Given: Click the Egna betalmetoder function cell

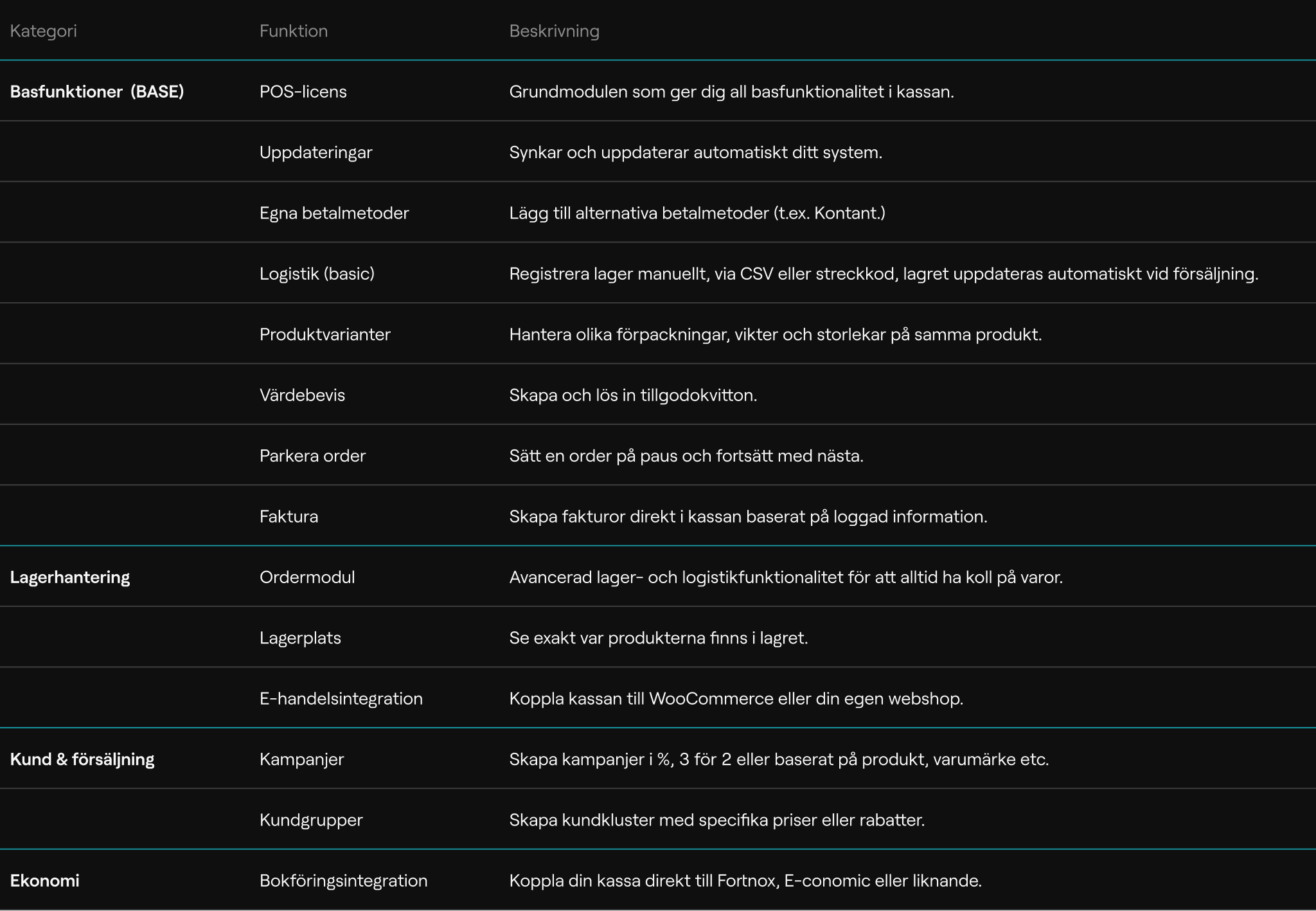Looking at the screenshot, I should 334,213.
